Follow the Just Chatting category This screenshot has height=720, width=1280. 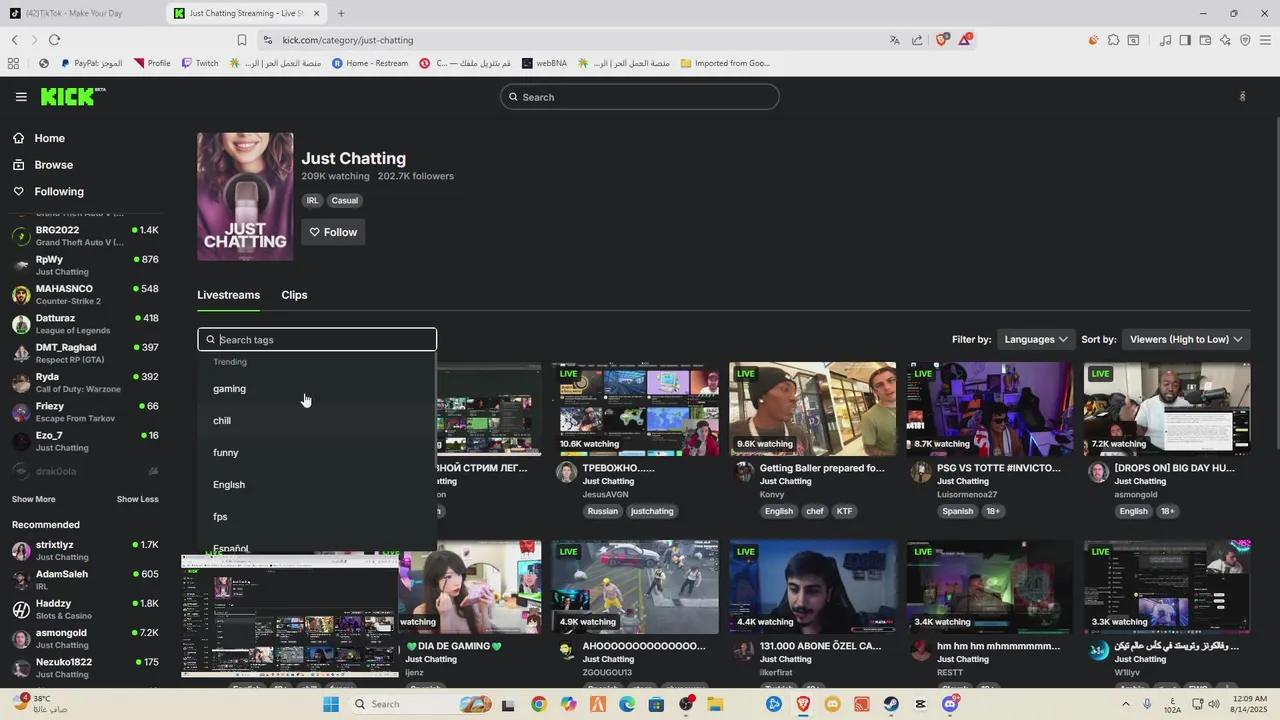333,232
